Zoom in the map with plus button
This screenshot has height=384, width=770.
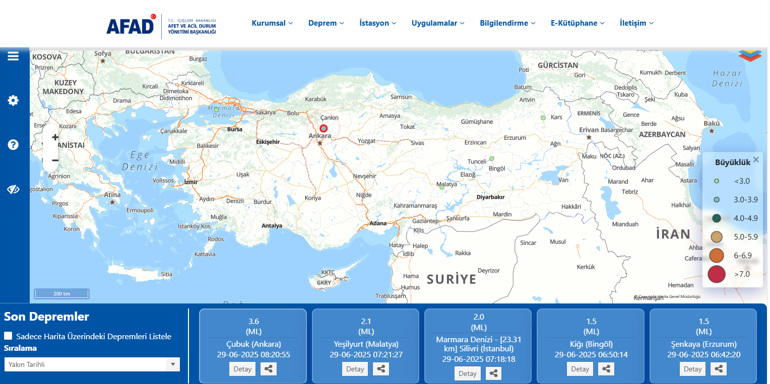pos(55,137)
